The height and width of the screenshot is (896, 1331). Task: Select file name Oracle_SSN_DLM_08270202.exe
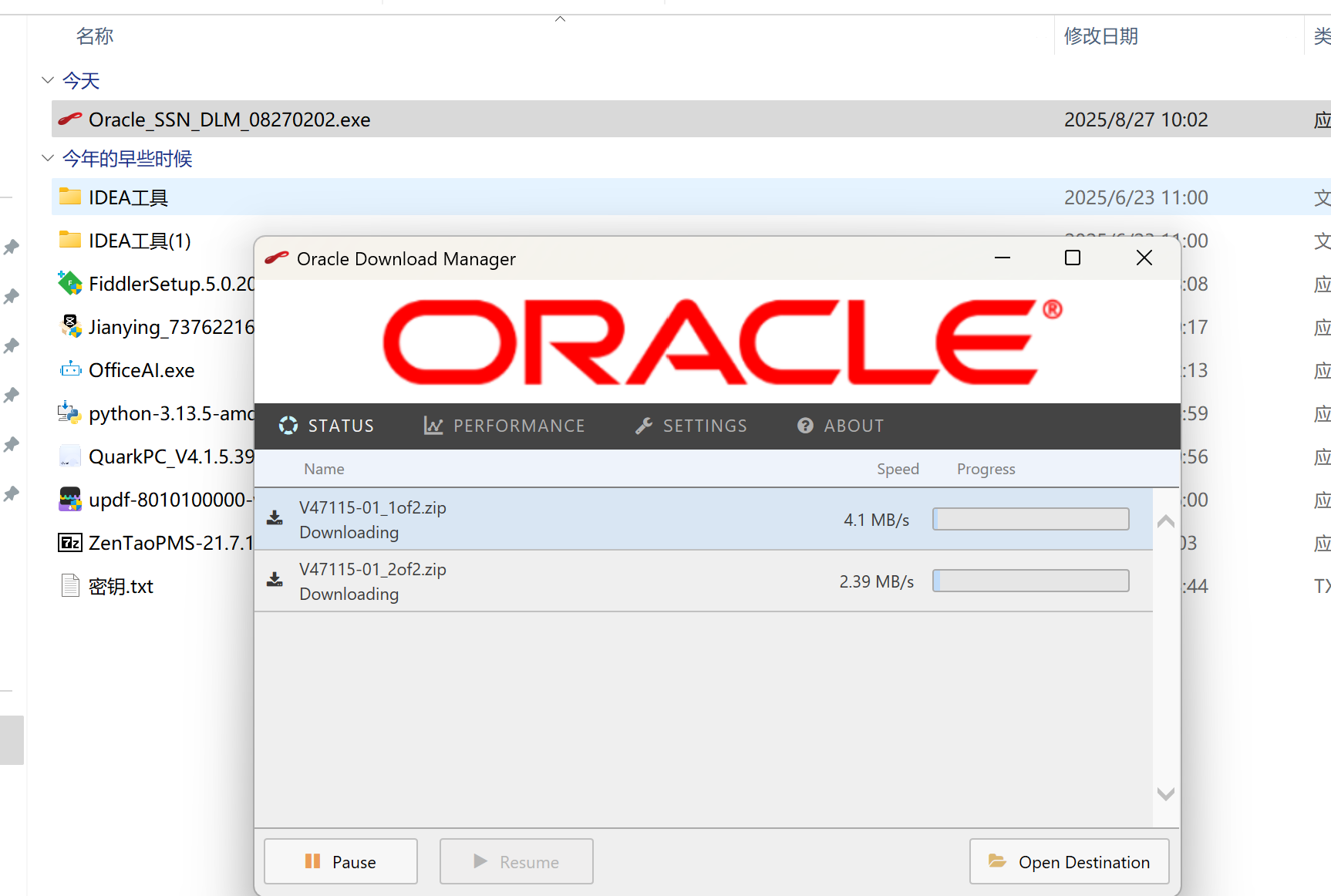pos(229,120)
